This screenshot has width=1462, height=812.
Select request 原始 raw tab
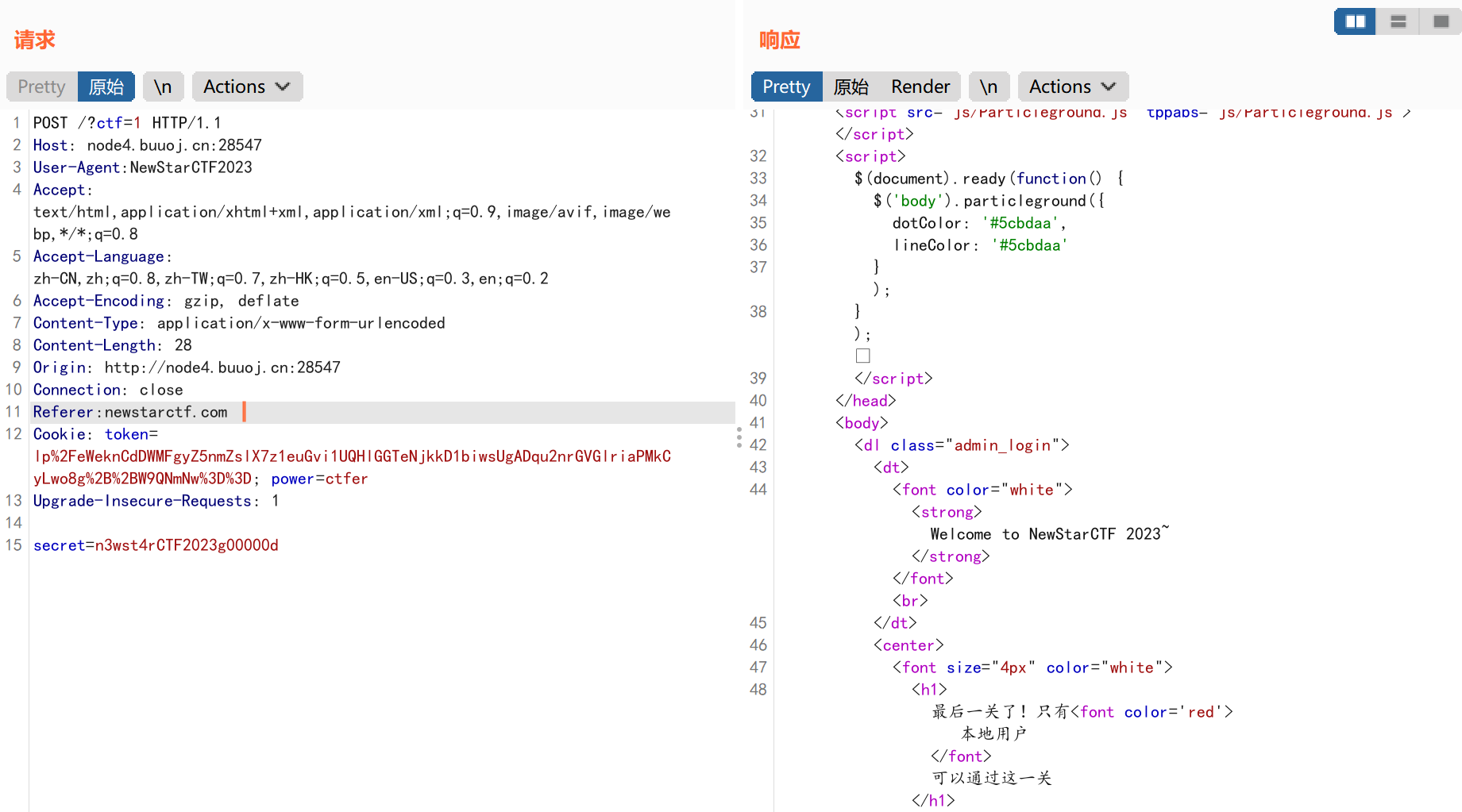click(106, 87)
